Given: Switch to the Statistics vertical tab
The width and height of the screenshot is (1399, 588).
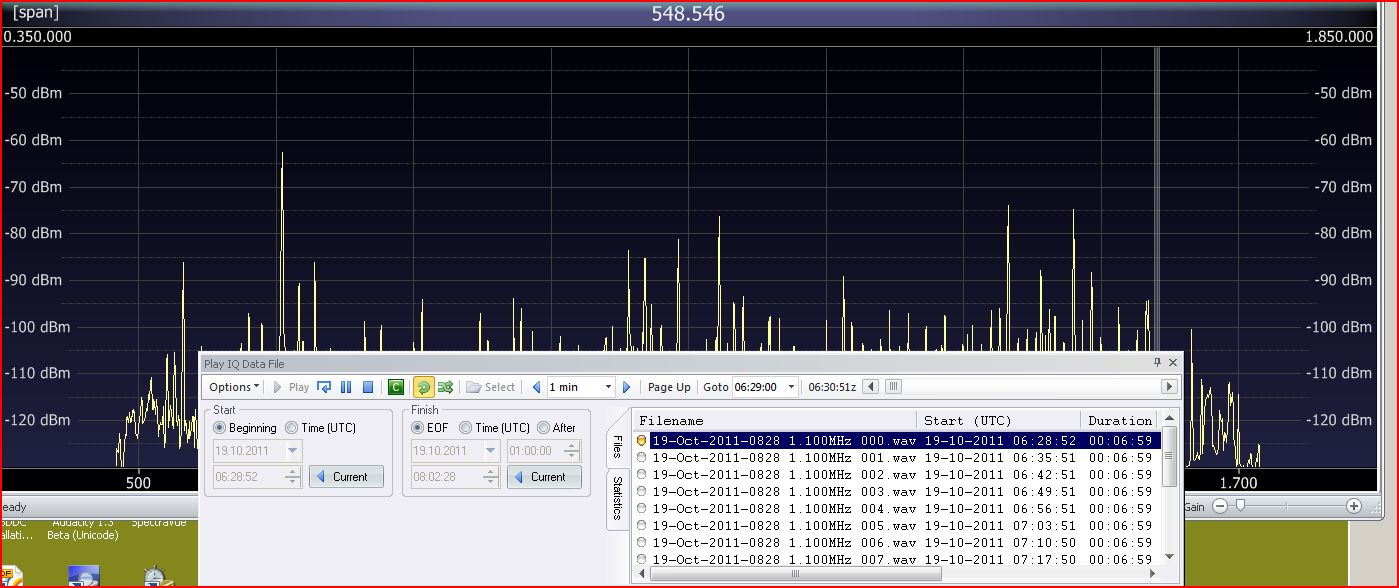Looking at the screenshot, I should click(x=616, y=498).
